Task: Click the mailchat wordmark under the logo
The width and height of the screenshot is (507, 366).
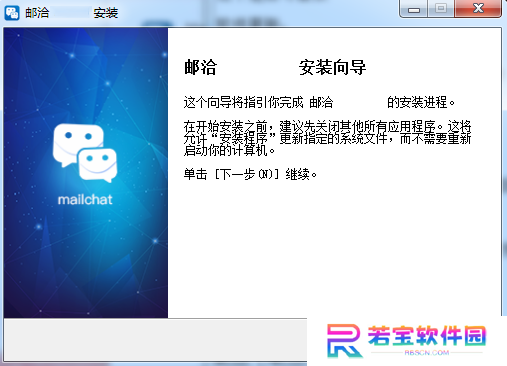Action: (x=85, y=200)
